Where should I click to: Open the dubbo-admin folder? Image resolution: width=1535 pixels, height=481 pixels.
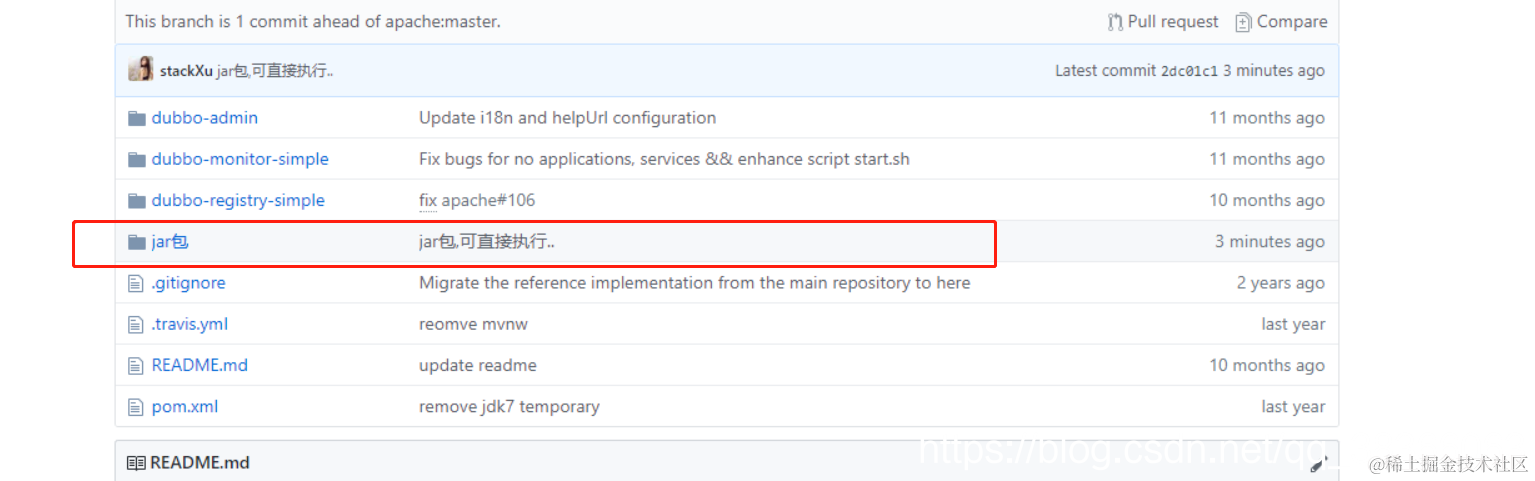point(204,118)
